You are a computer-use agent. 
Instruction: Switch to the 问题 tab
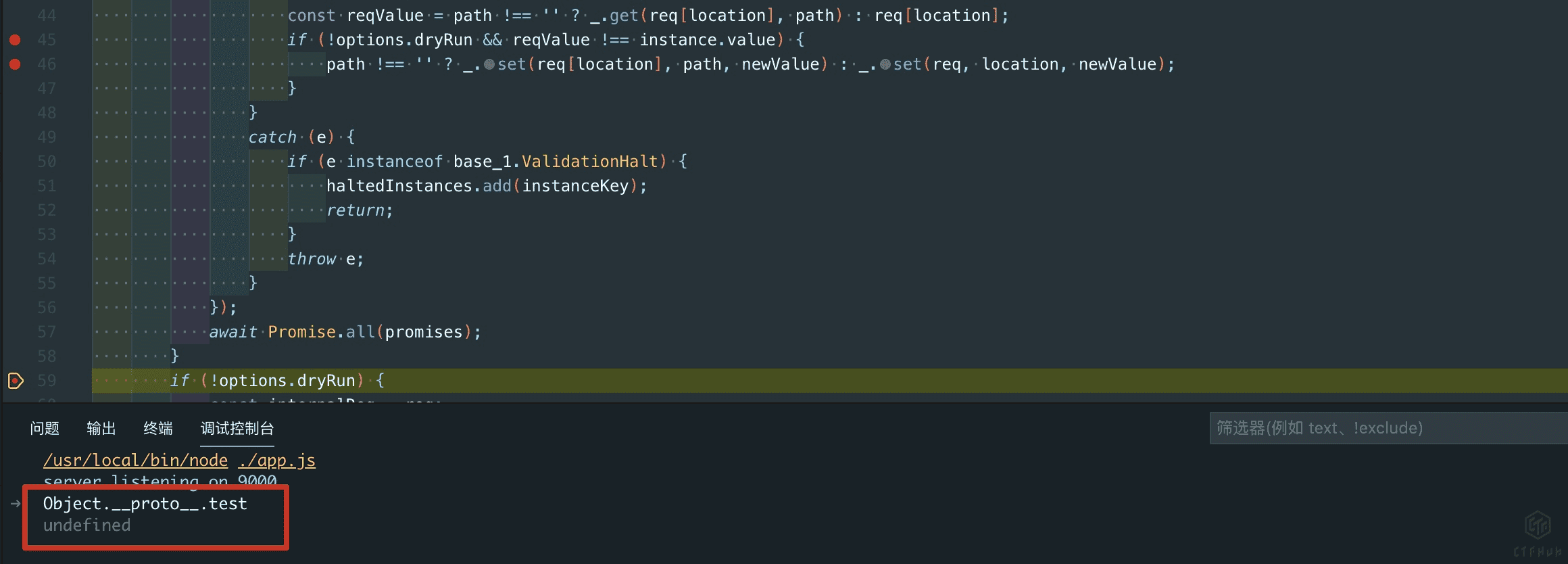coord(45,428)
